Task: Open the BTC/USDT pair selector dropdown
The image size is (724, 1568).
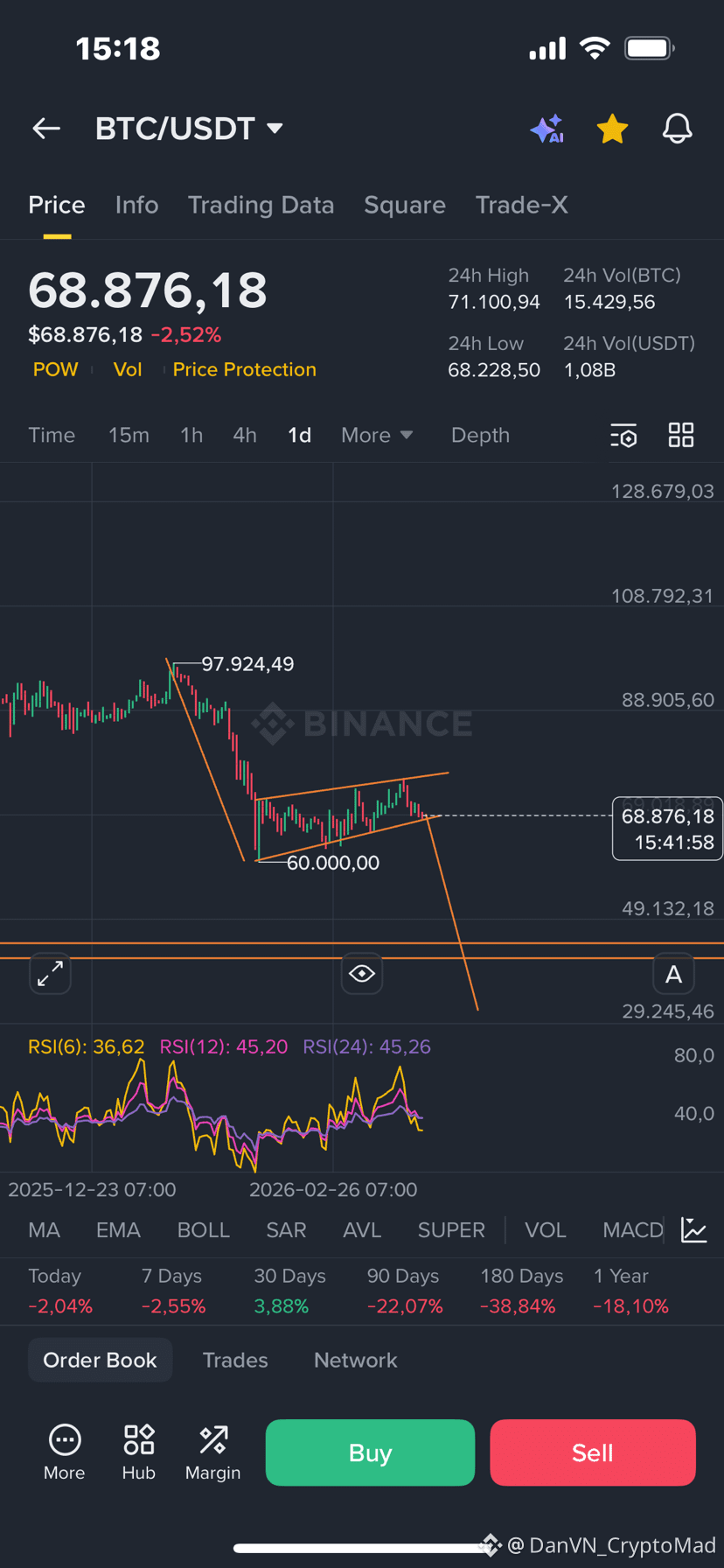Action: point(190,129)
